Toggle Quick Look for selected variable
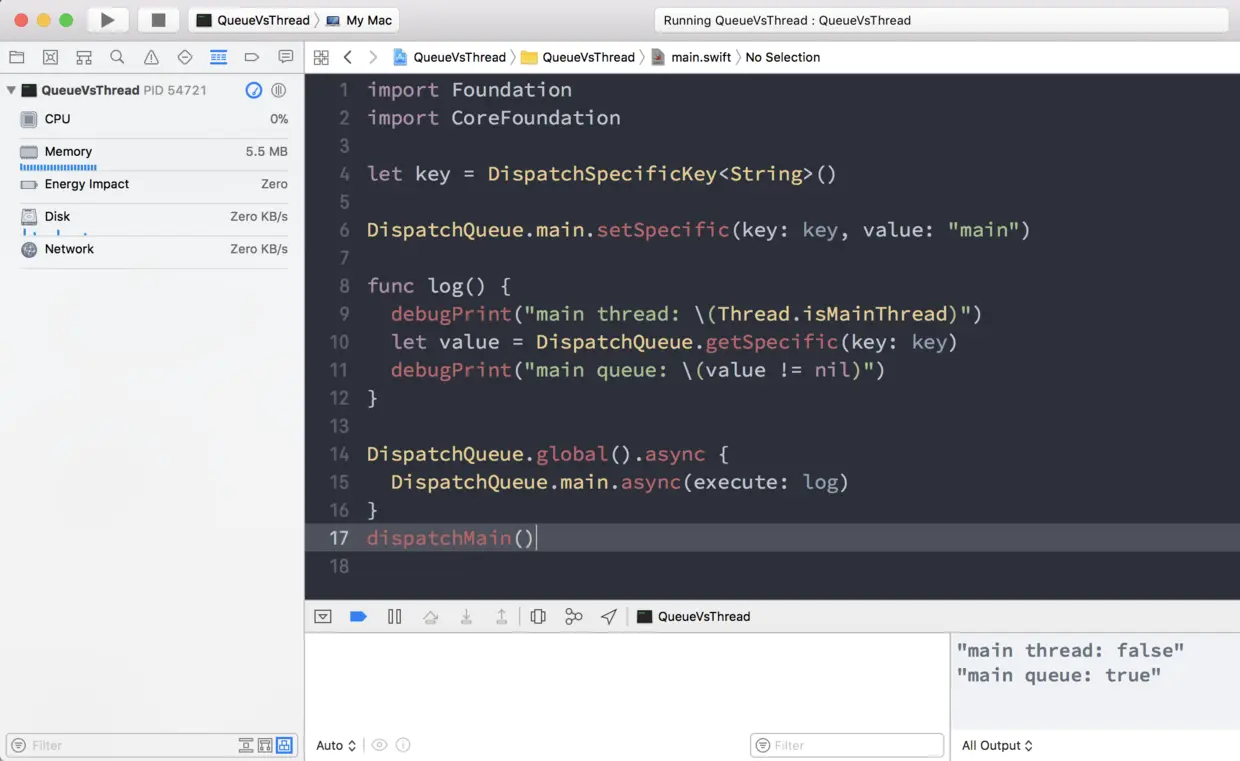This screenshot has width=1240, height=761. [379, 745]
